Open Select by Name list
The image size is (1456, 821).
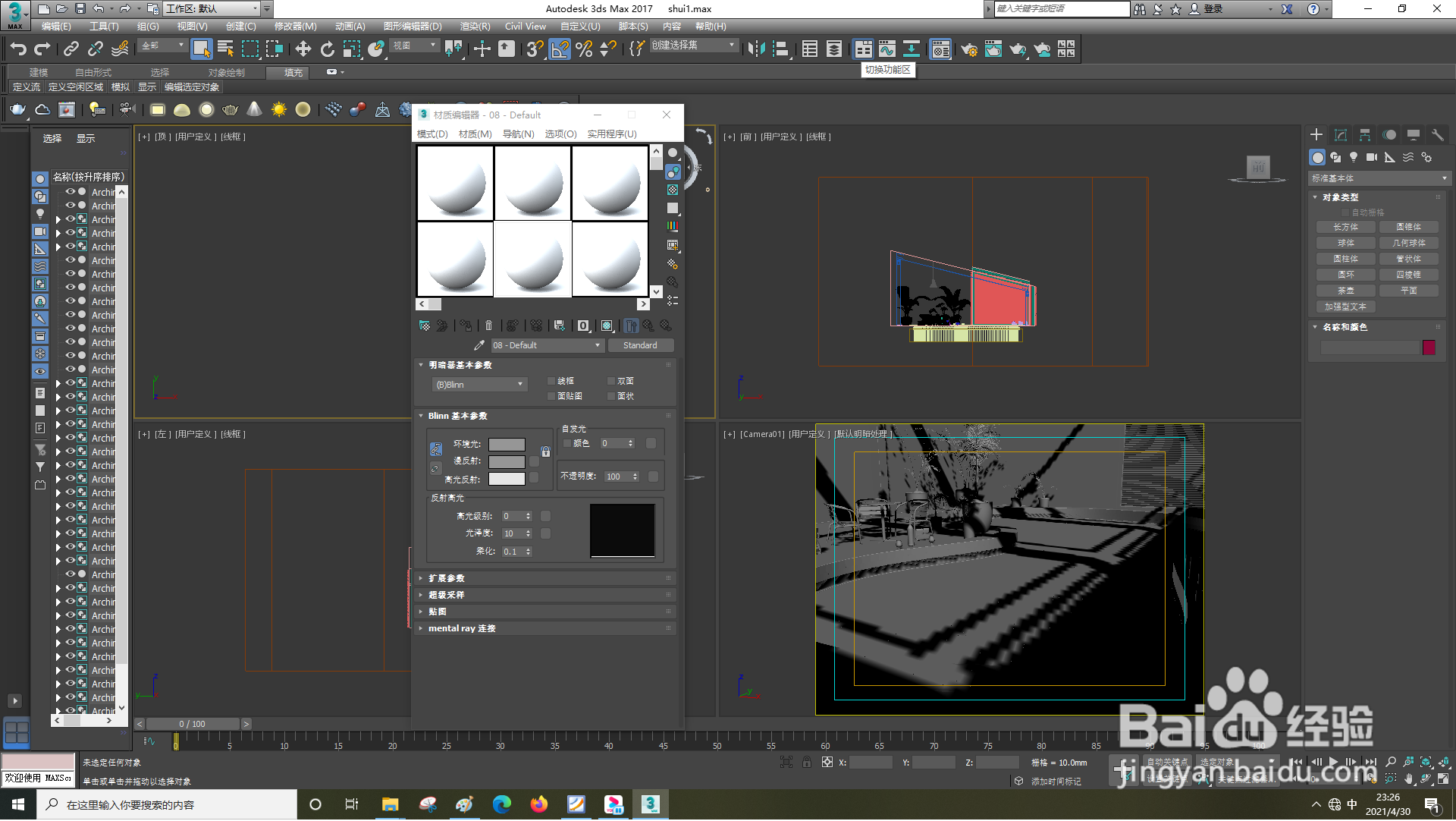point(225,49)
